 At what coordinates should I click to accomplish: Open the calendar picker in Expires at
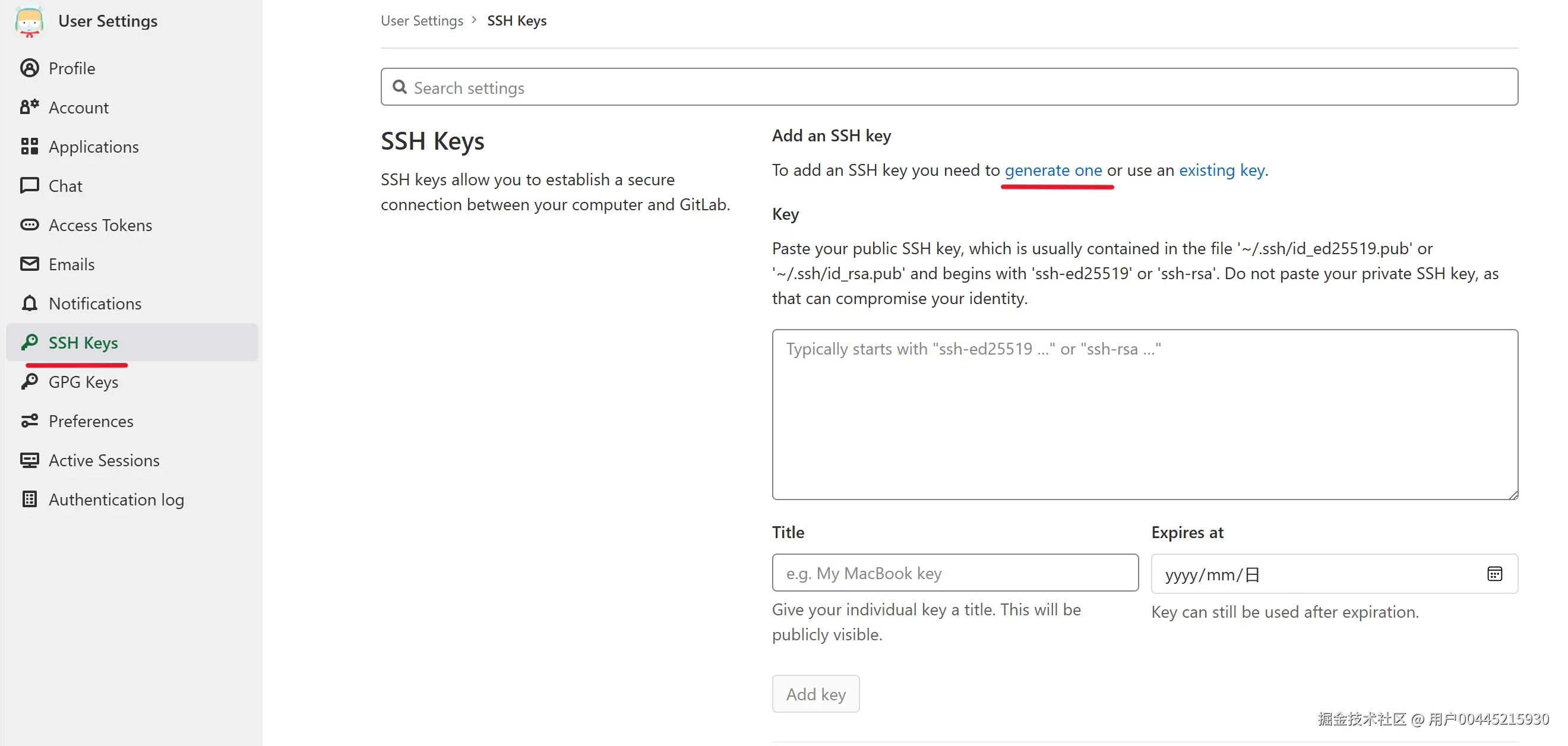[x=1494, y=574]
